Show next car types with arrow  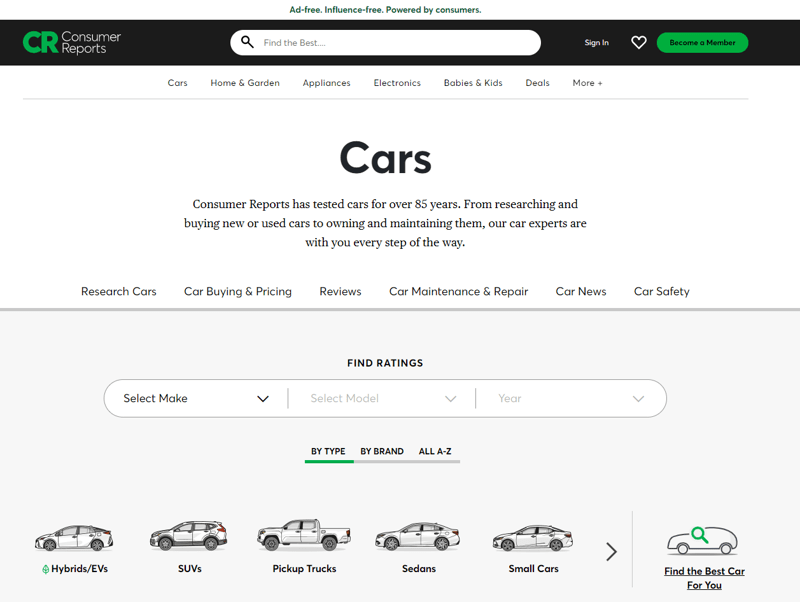click(611, 551)
